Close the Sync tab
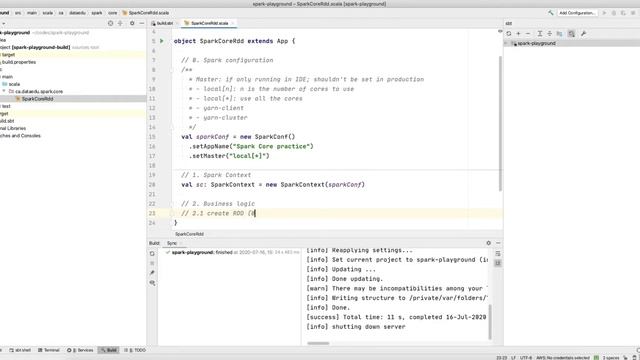Viewport: 640px width, 360px height. point(181,243)
